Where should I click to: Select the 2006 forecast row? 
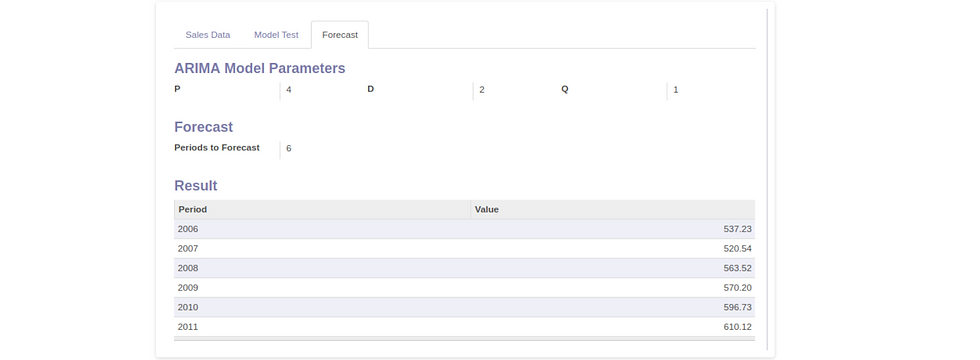[464, 229]
